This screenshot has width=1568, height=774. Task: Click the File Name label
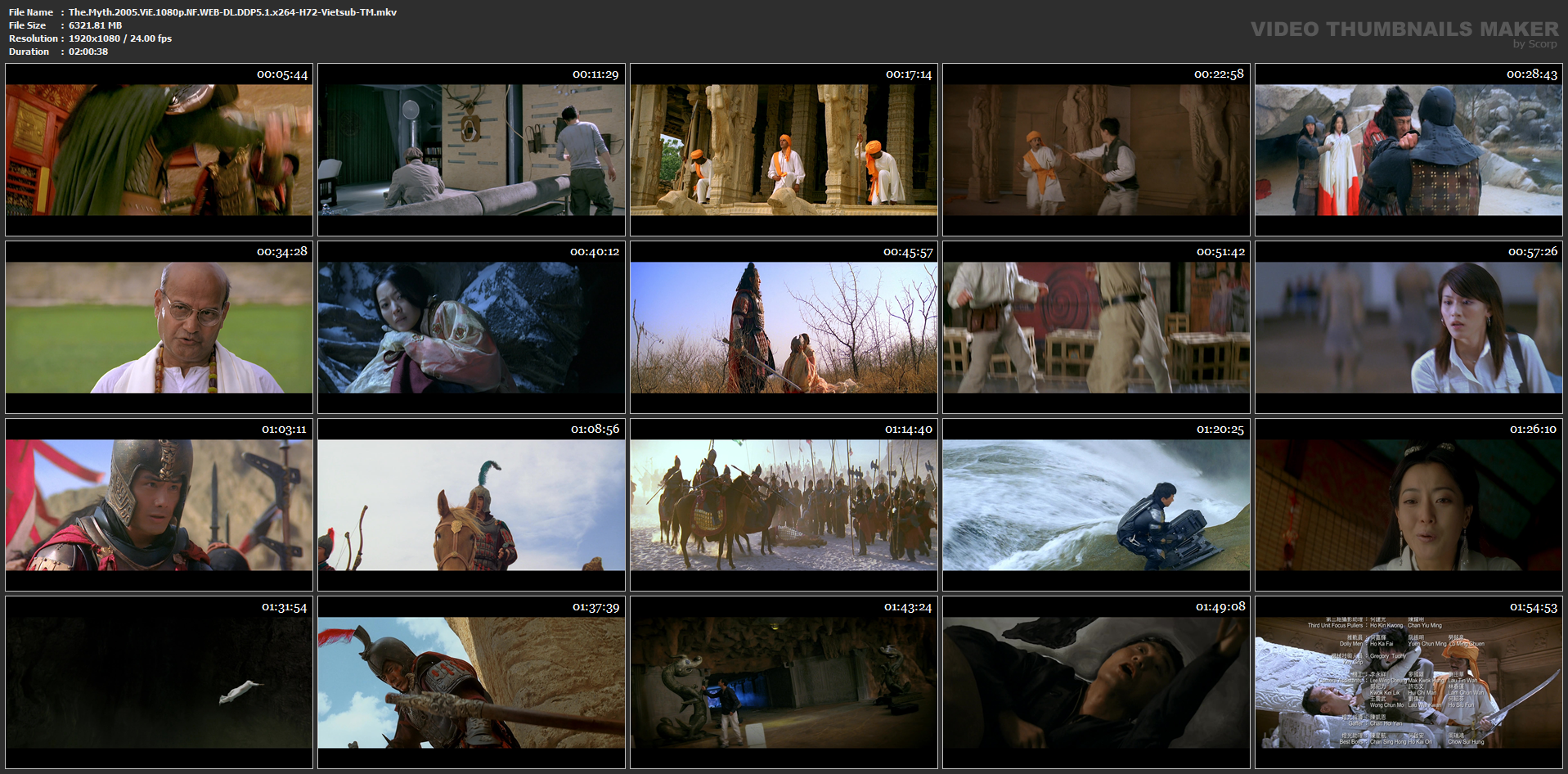click(31, 12)
